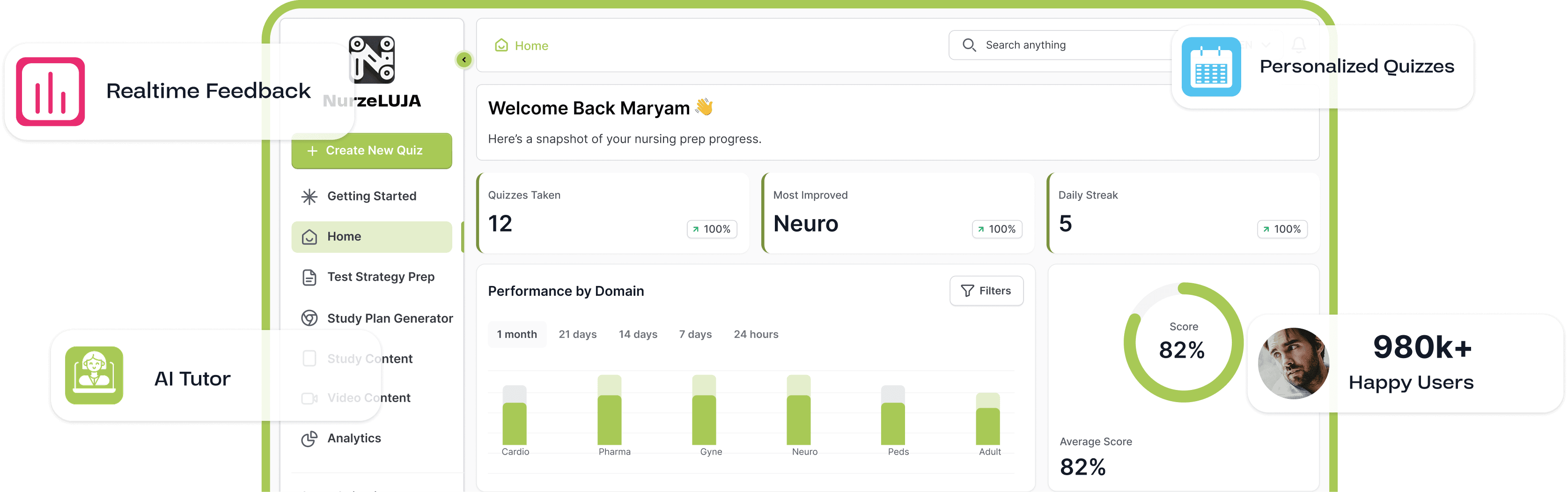Click the pink Realtime Feedback chart icon
This screenshot has width=1568, height=492.
[x=50, y=92]
